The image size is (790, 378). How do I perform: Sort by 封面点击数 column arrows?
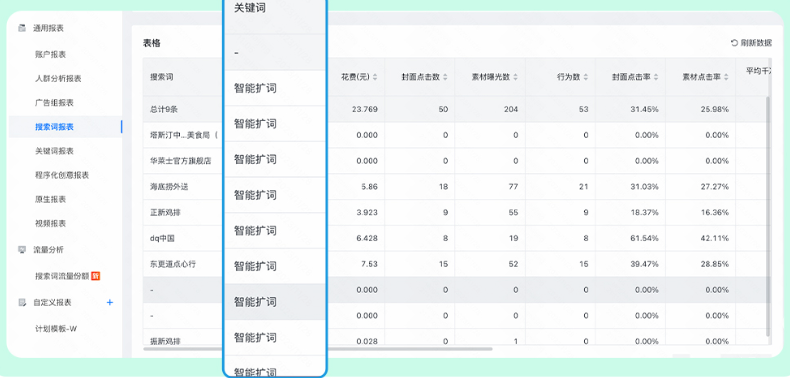click(x=445, y=77)
